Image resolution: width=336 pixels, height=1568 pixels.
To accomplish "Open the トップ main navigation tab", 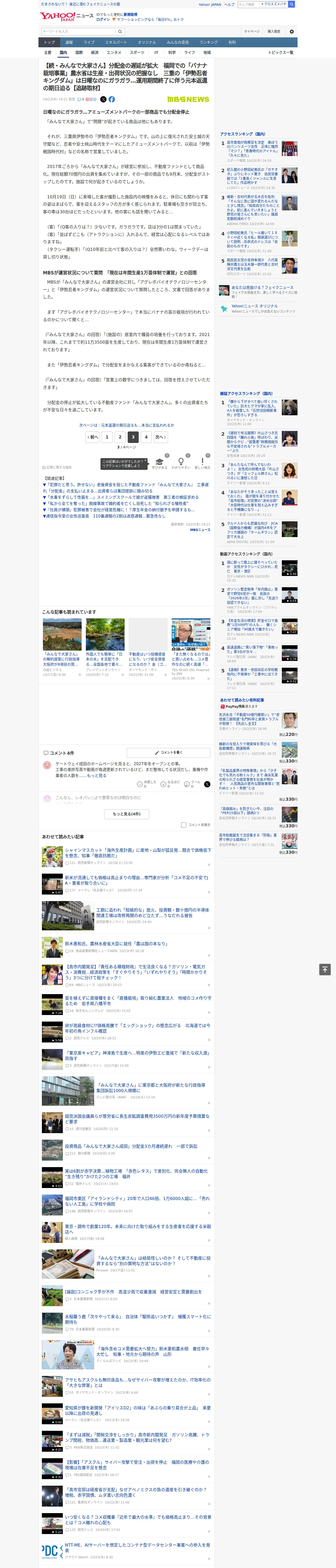I will 49,43.
